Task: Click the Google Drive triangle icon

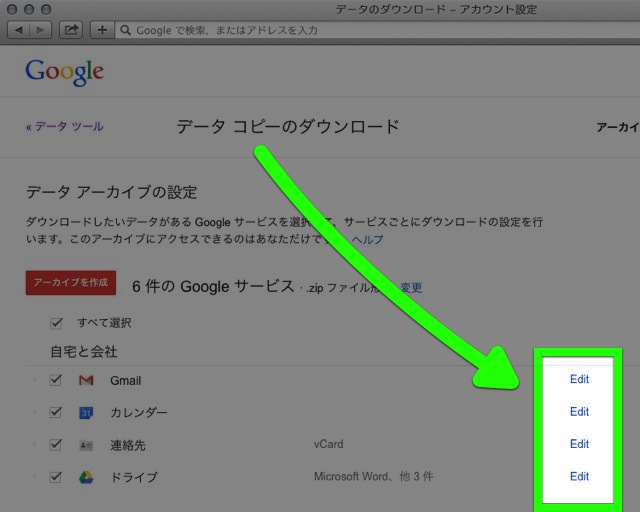Action: pyautogui.click(x=86, y=477)
